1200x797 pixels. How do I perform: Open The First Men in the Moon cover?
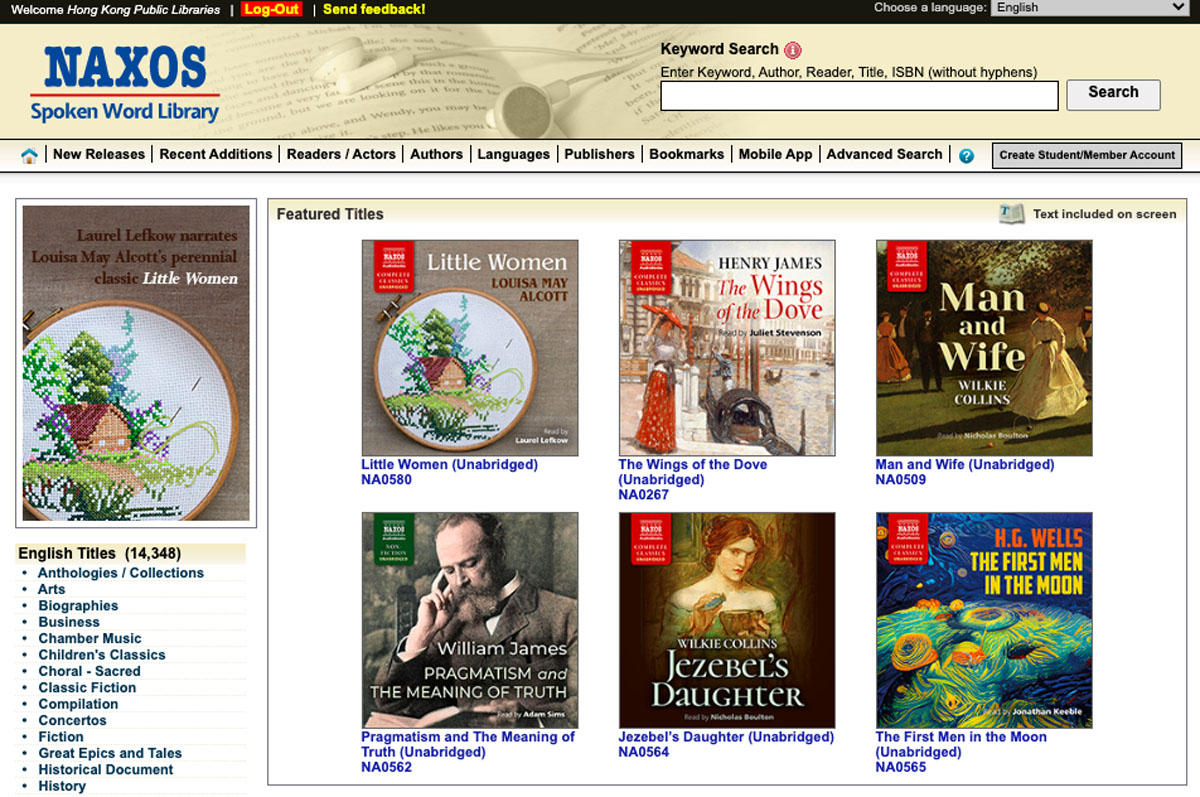click(x=984, y=620)
